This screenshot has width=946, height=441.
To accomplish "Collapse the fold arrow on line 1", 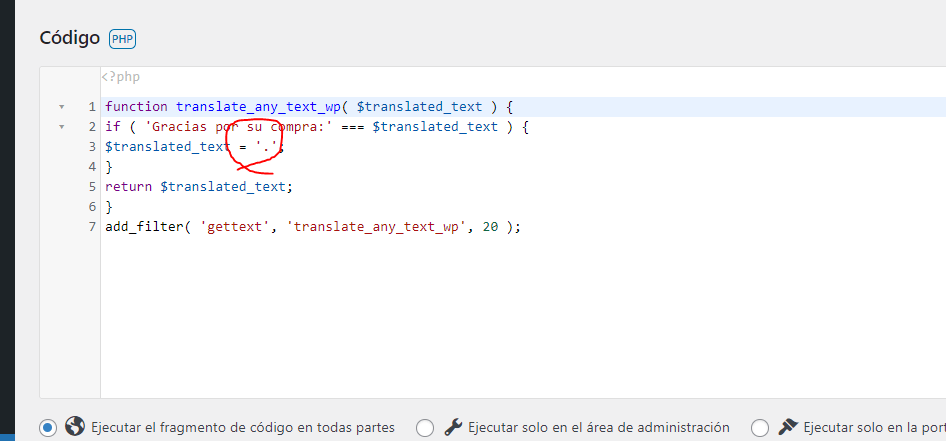I will [x=61, y=107].
